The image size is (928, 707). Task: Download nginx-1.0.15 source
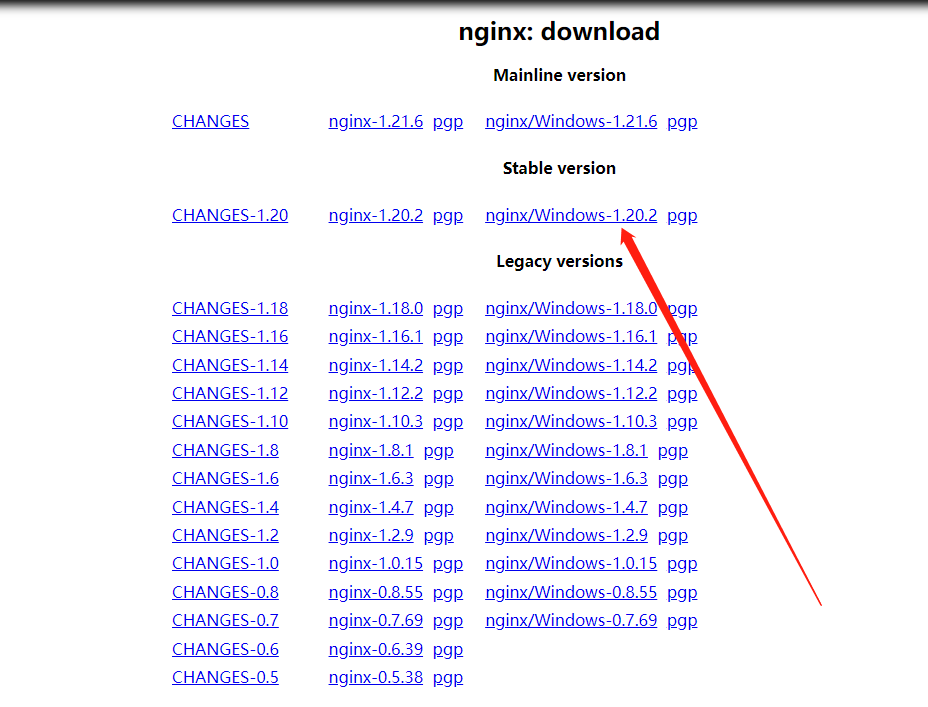376,563
